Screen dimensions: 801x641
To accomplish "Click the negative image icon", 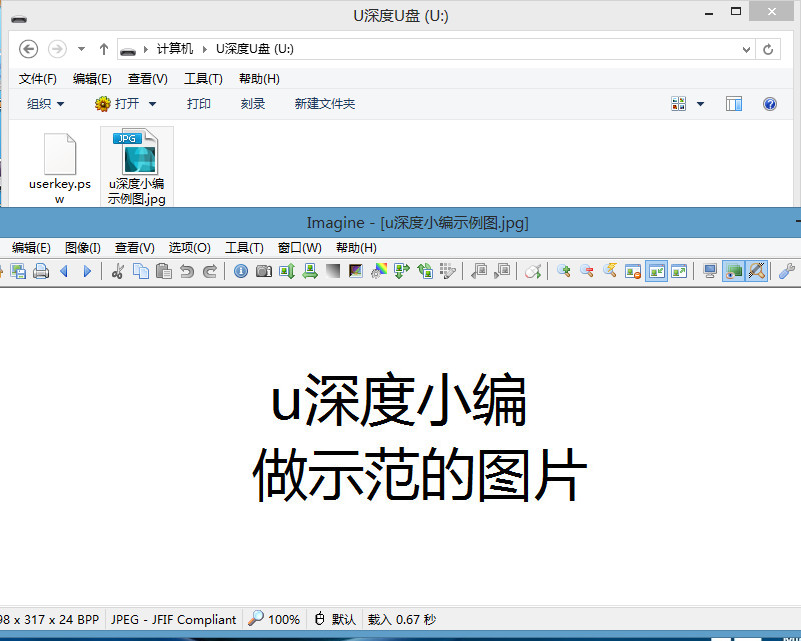I will (356, 271).
